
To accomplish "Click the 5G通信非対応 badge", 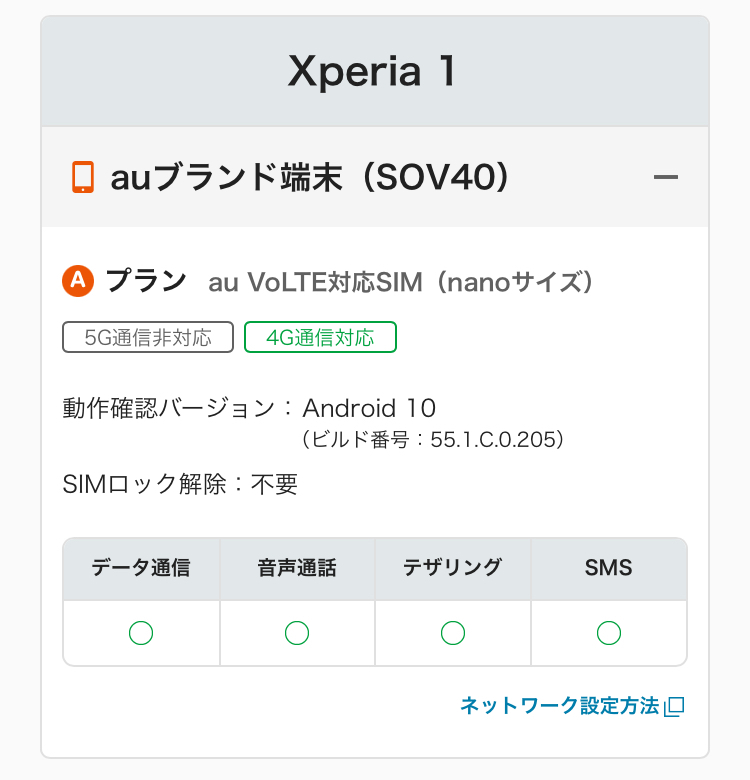I will pyautogui.click(x=148, y=337).
